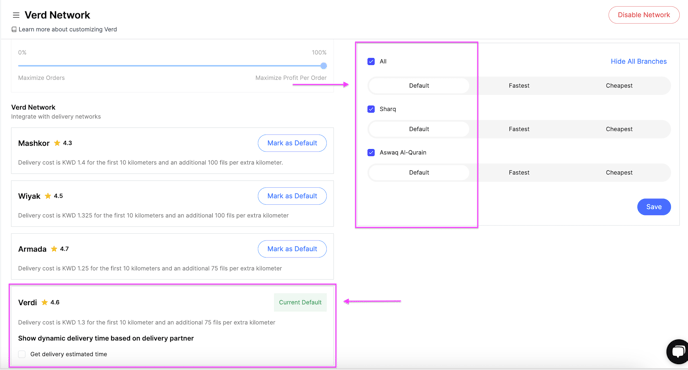The height and width of the screenshot is (370, 688).
Task: Select Default option for Aswaq Al-Qurain
Action: (x=419, y=172)
